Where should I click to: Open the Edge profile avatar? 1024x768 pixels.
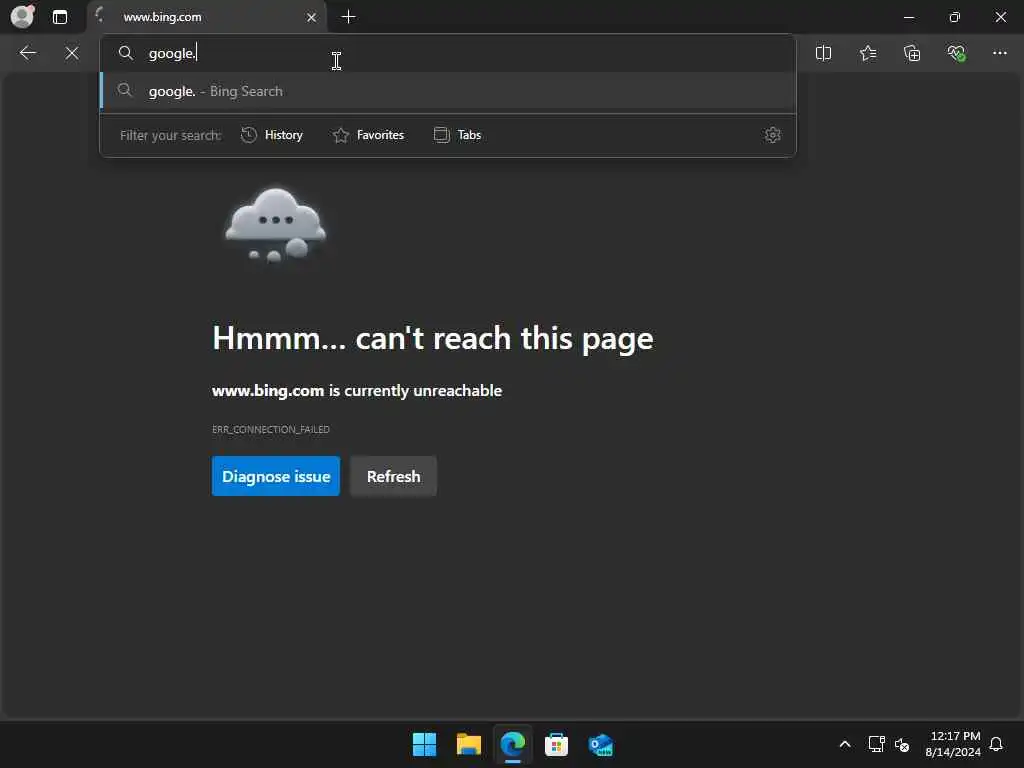(23, 16)
